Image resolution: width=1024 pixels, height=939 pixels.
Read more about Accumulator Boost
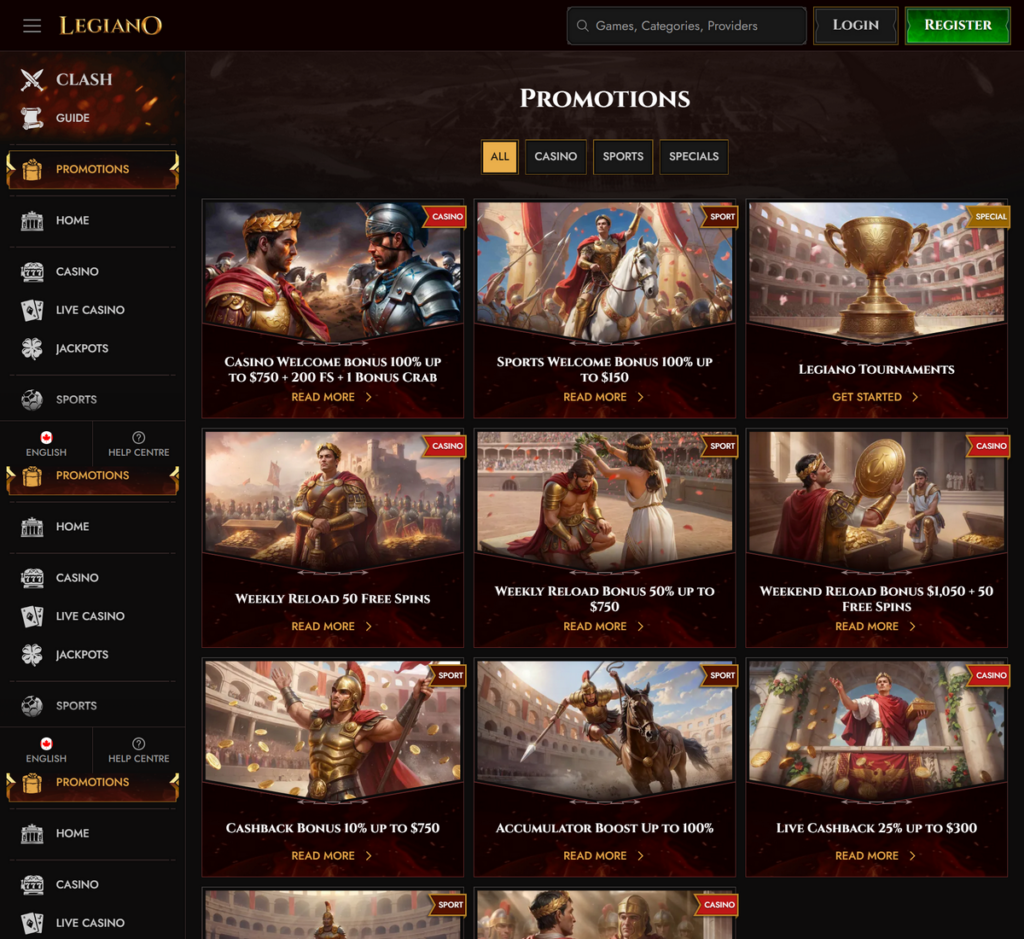pos(594,855)
